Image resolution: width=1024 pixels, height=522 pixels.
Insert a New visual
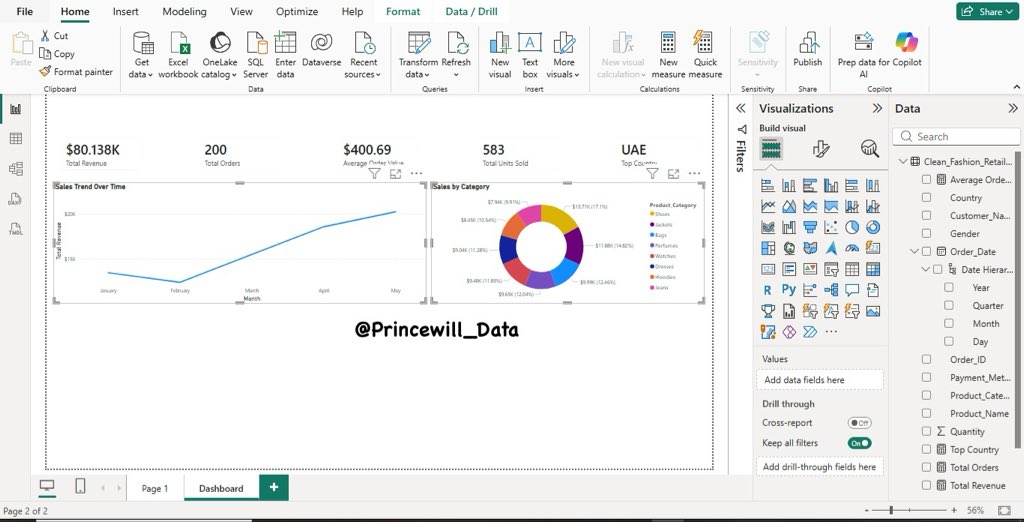point(500,55)
